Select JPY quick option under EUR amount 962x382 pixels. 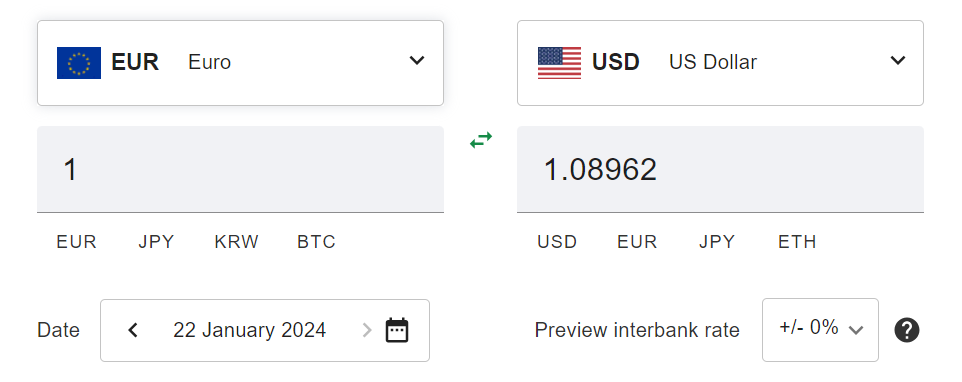(x=156, y=242)
